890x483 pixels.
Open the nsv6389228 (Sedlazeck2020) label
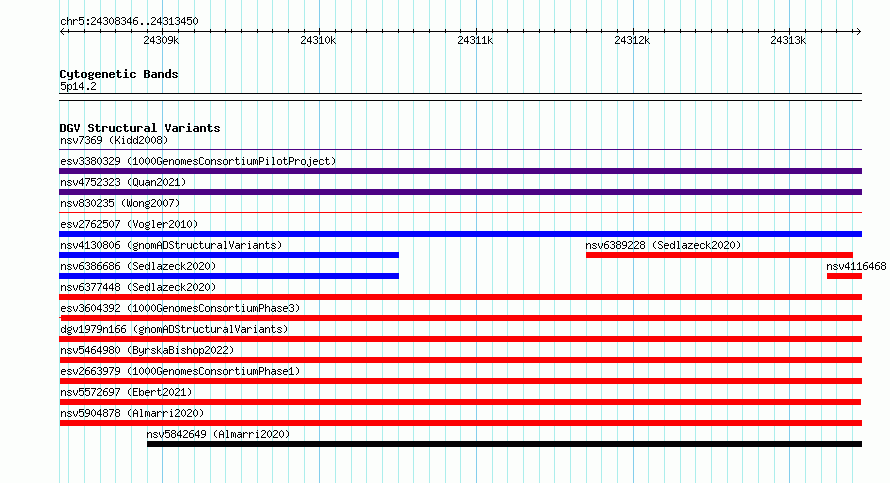click(664, 246)
